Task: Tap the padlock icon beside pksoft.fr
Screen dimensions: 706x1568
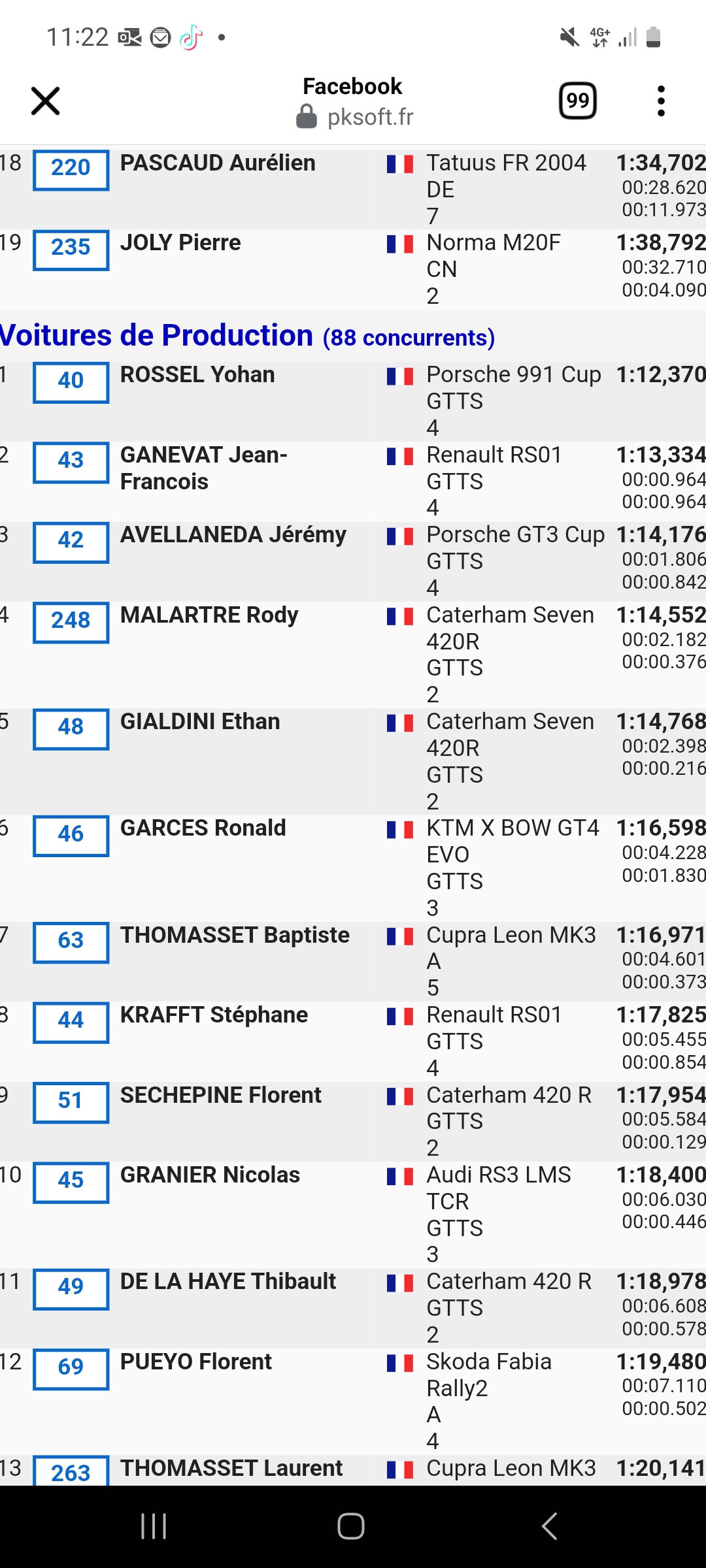Action: (307, 118)
